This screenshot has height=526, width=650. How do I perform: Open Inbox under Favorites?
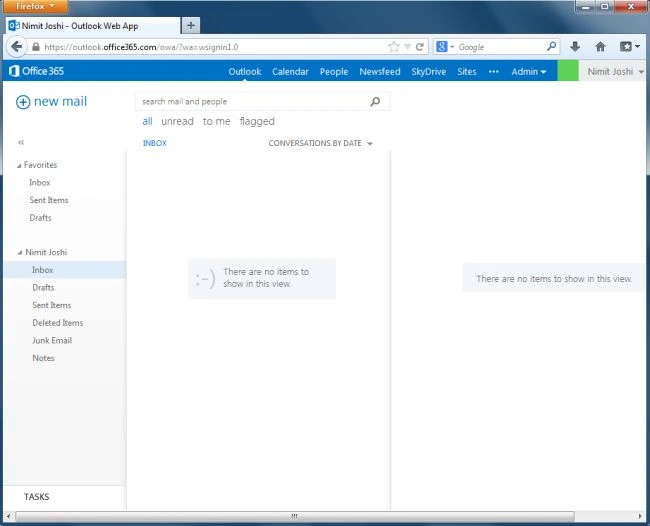40,183
